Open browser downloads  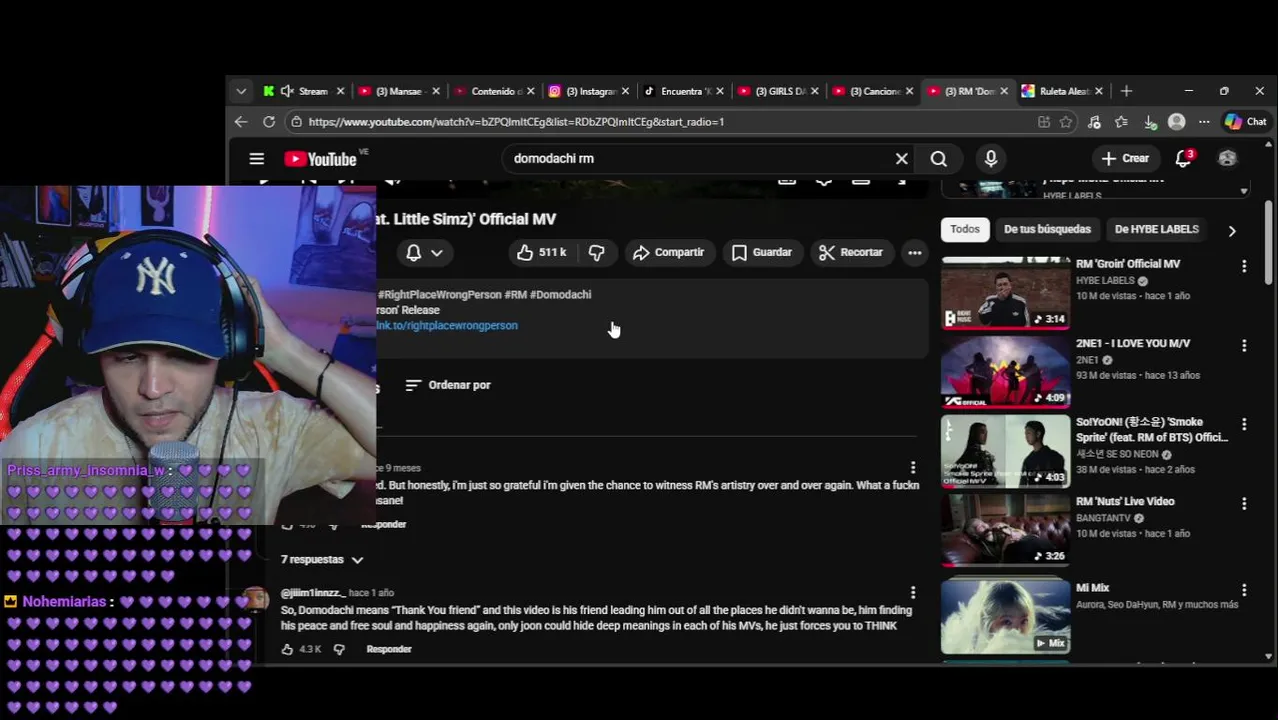pos(1150,122)
